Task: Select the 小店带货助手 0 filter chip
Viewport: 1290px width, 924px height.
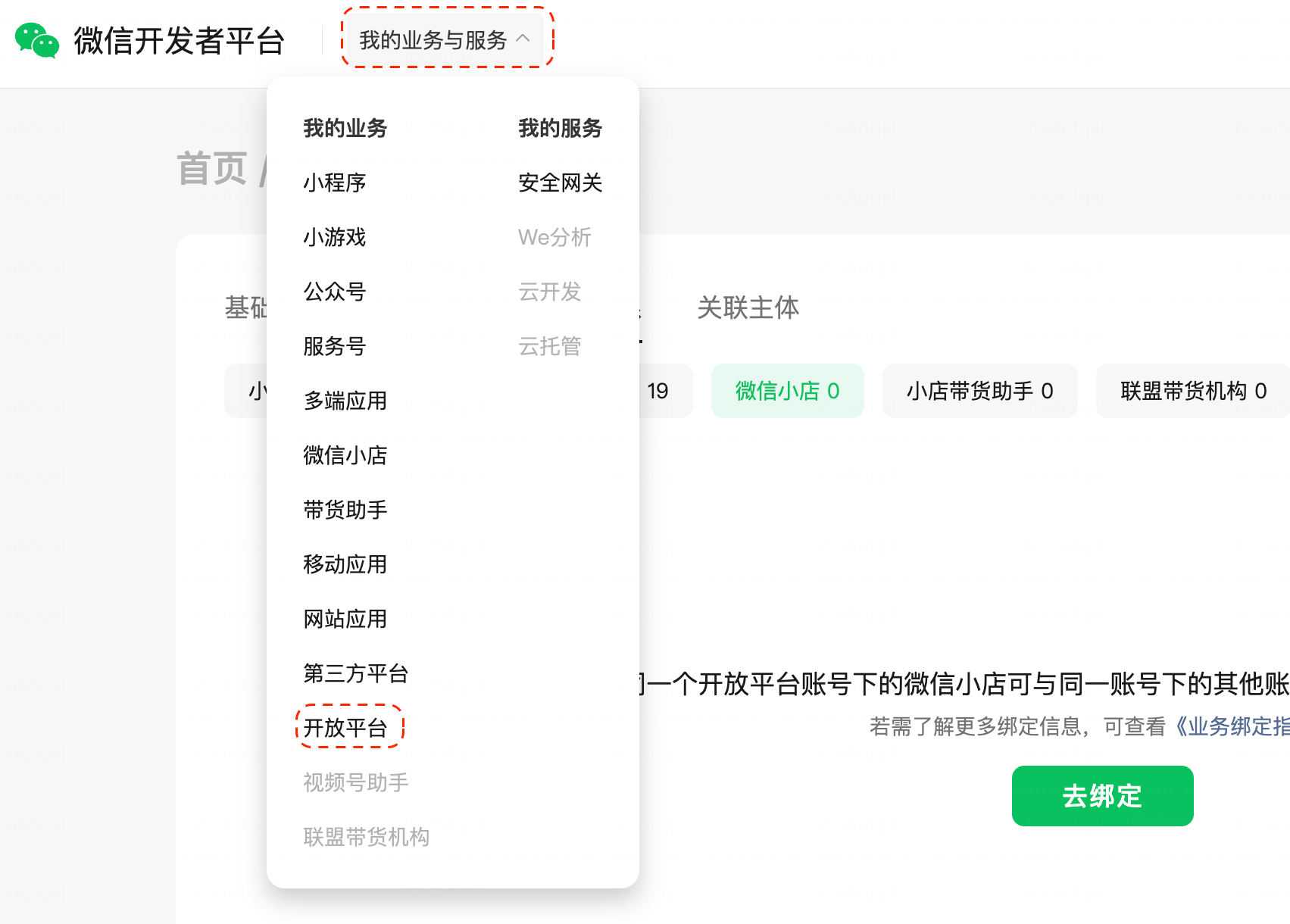Action: 979,391
